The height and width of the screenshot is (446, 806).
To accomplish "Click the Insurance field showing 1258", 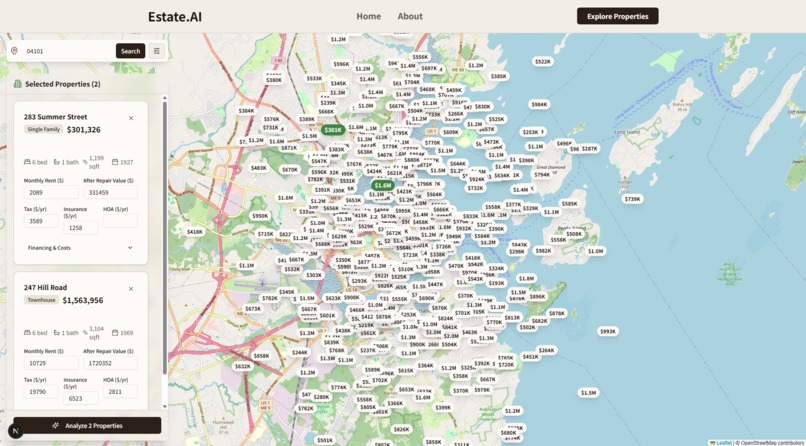I will [x=81, y=227].
